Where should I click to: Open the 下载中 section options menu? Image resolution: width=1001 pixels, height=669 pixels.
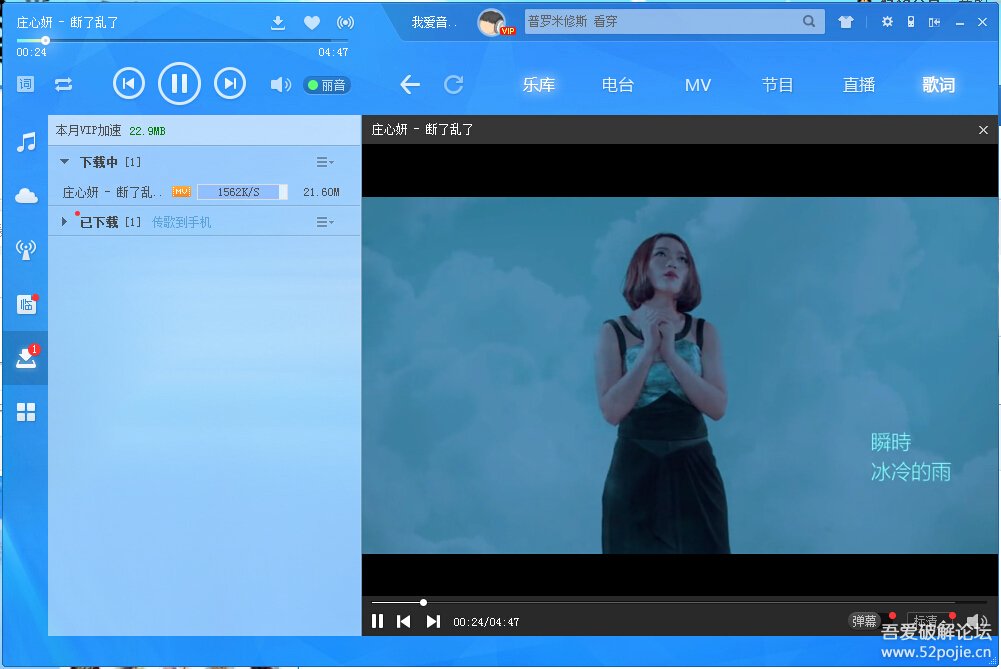pos(325,162)
